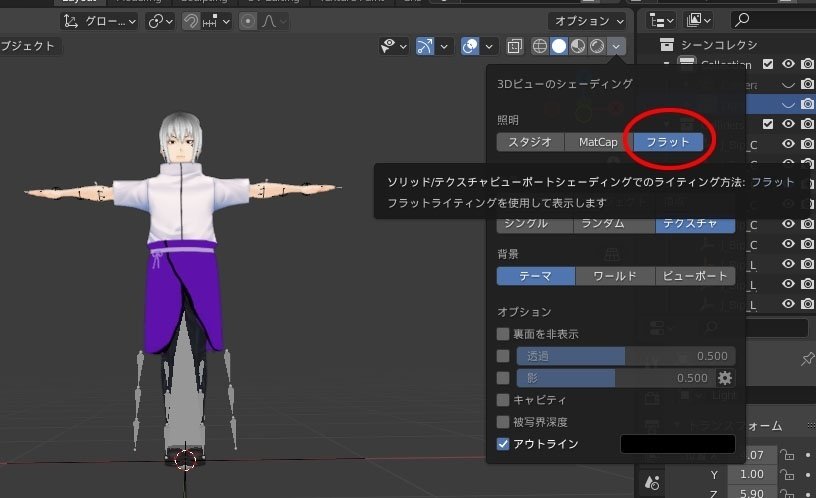Screen dimensions: 816x498
Task: Toggle the pin icon in properties editor
Action: tap(807, 359)
